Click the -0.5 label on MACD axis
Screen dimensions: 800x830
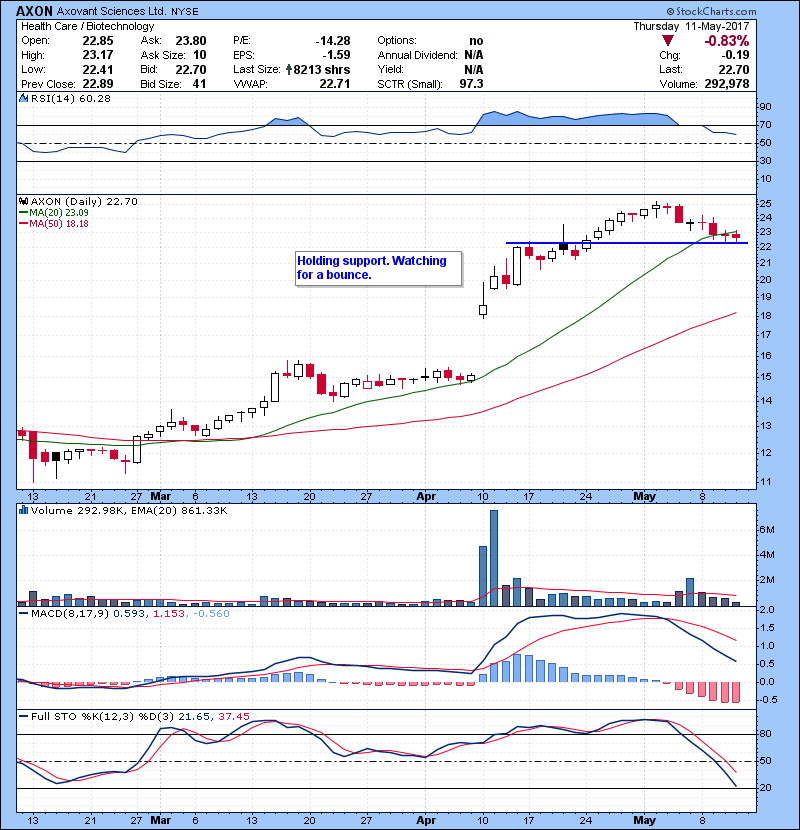click(768, 700)
